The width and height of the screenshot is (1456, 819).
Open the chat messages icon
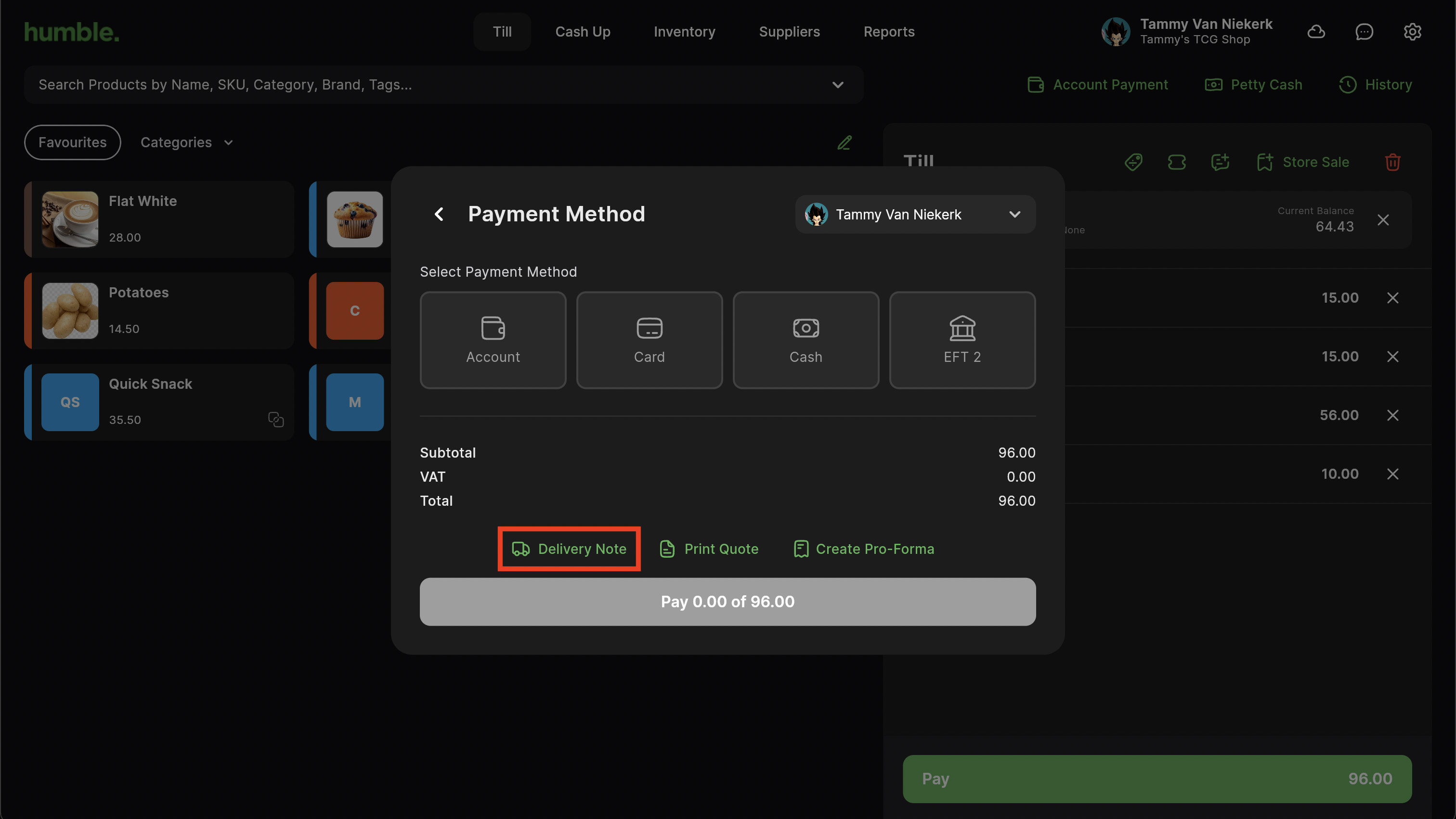click(1364, 32)
